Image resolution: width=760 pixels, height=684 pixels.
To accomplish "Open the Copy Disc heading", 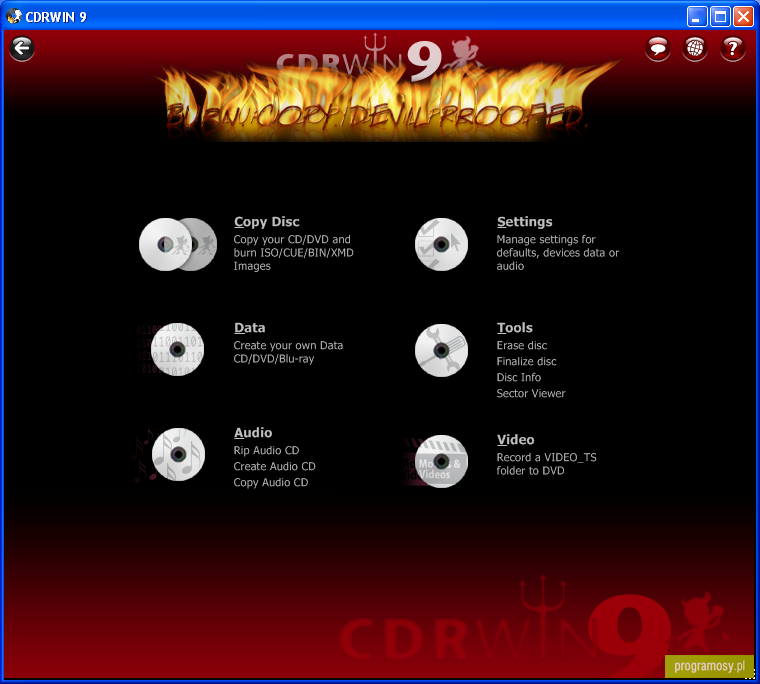I will [267, 222].
